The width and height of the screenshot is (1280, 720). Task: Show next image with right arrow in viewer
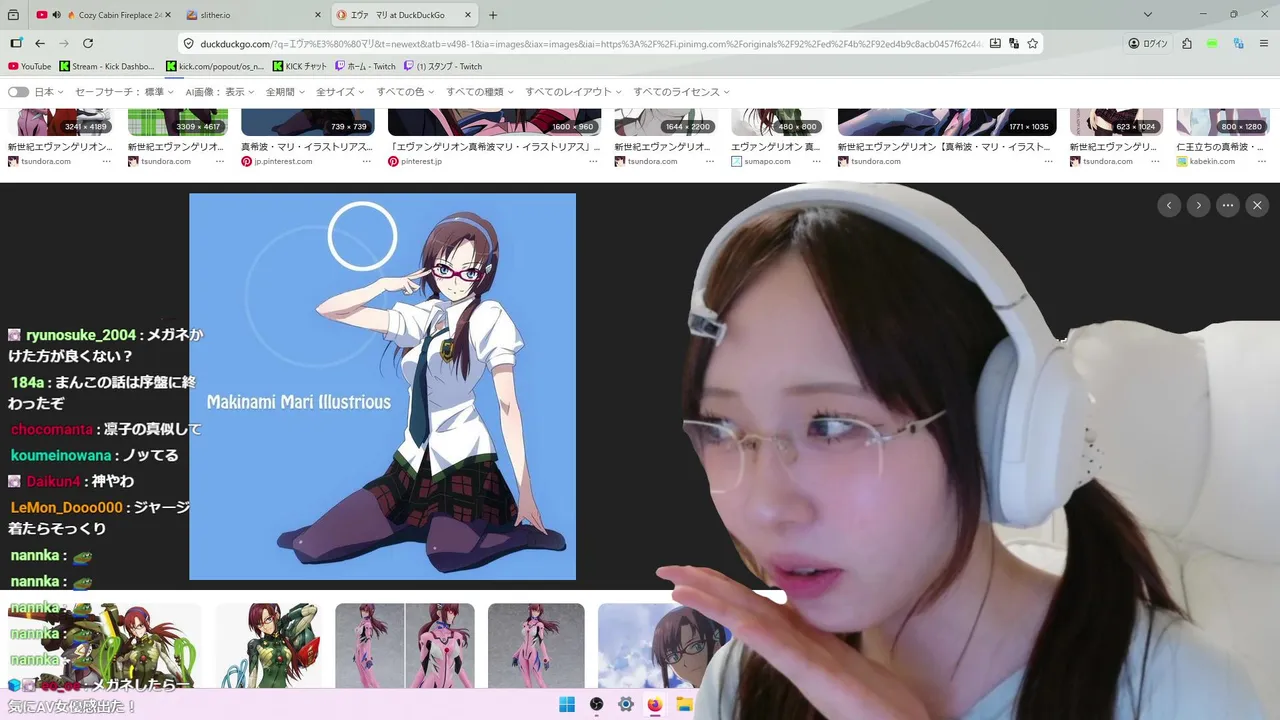click(1198, 205)
